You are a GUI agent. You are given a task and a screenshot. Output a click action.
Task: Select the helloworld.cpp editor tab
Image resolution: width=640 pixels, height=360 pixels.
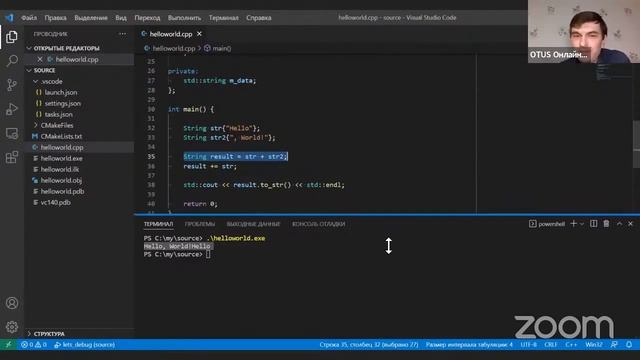(171, 34)
